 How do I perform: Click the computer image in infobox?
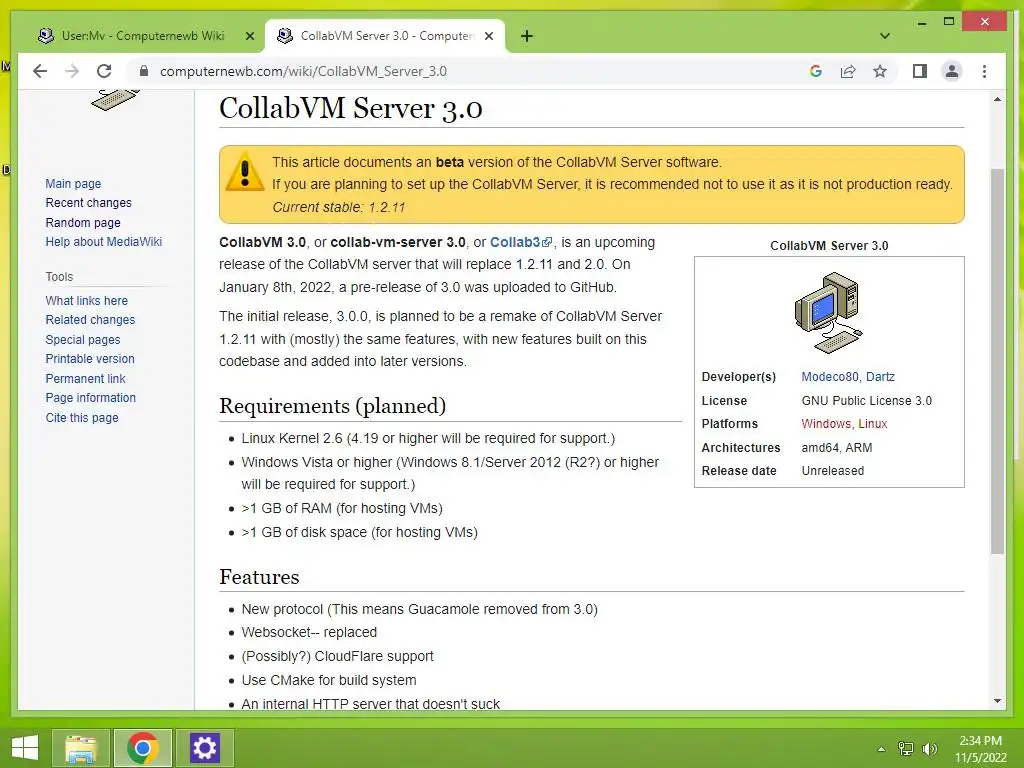coord(829,313)
